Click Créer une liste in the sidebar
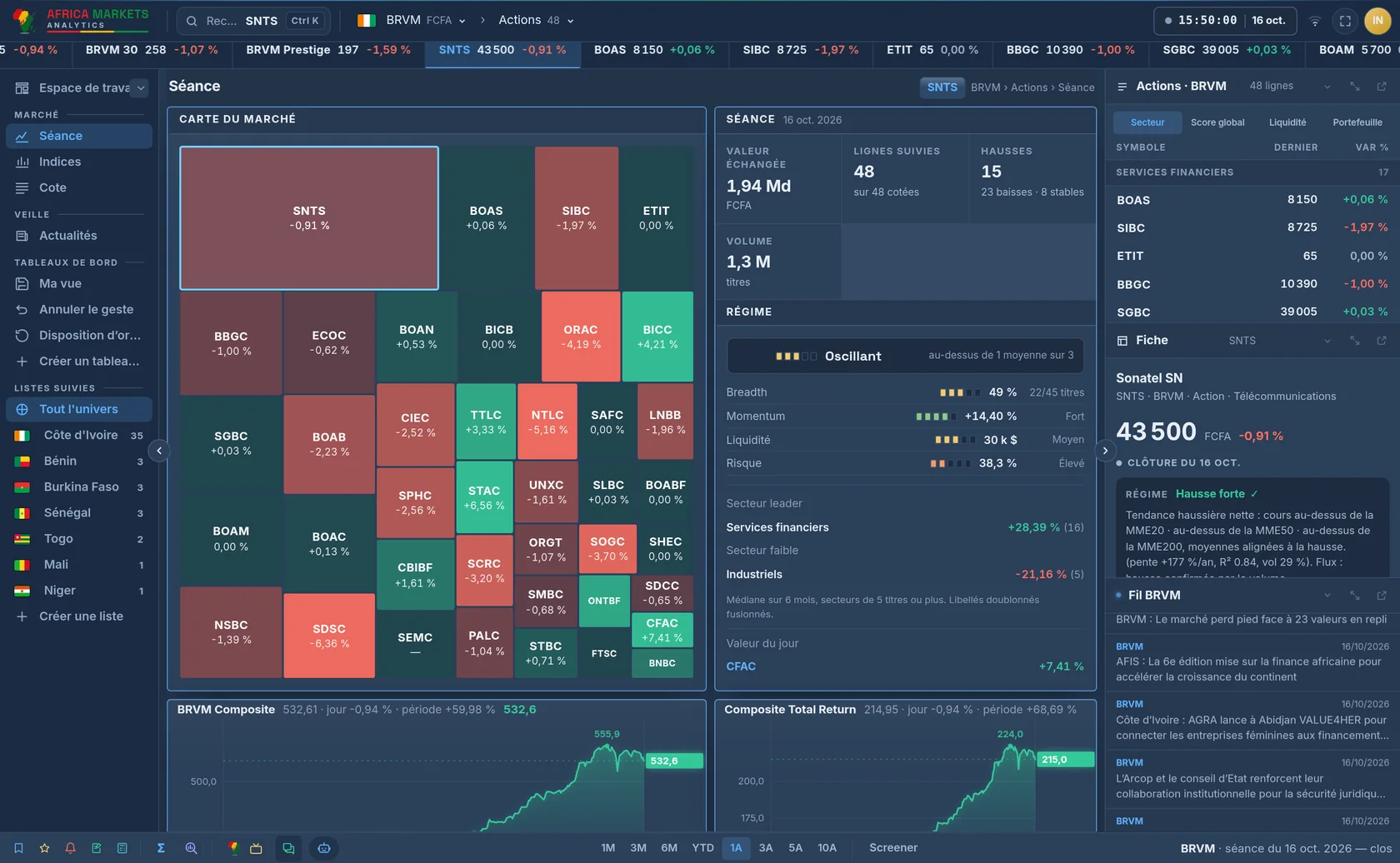 coord(79,616)
